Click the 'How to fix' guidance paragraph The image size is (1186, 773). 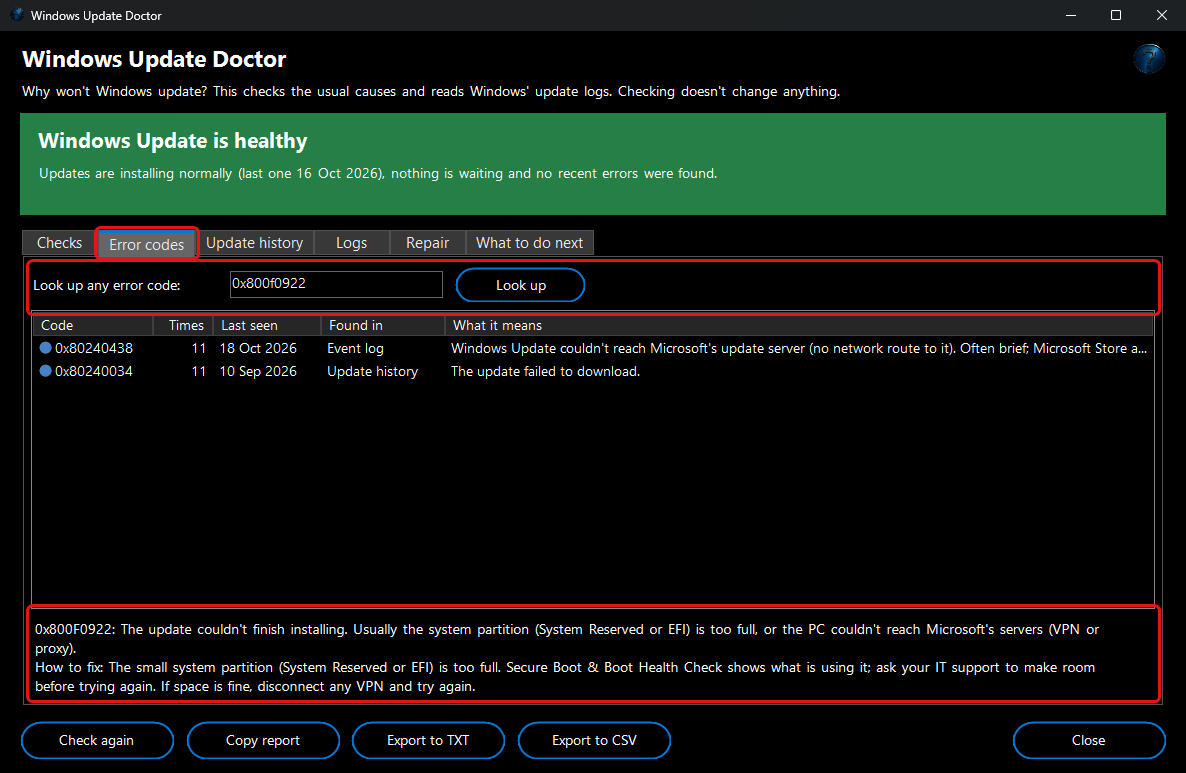point(565,677)
